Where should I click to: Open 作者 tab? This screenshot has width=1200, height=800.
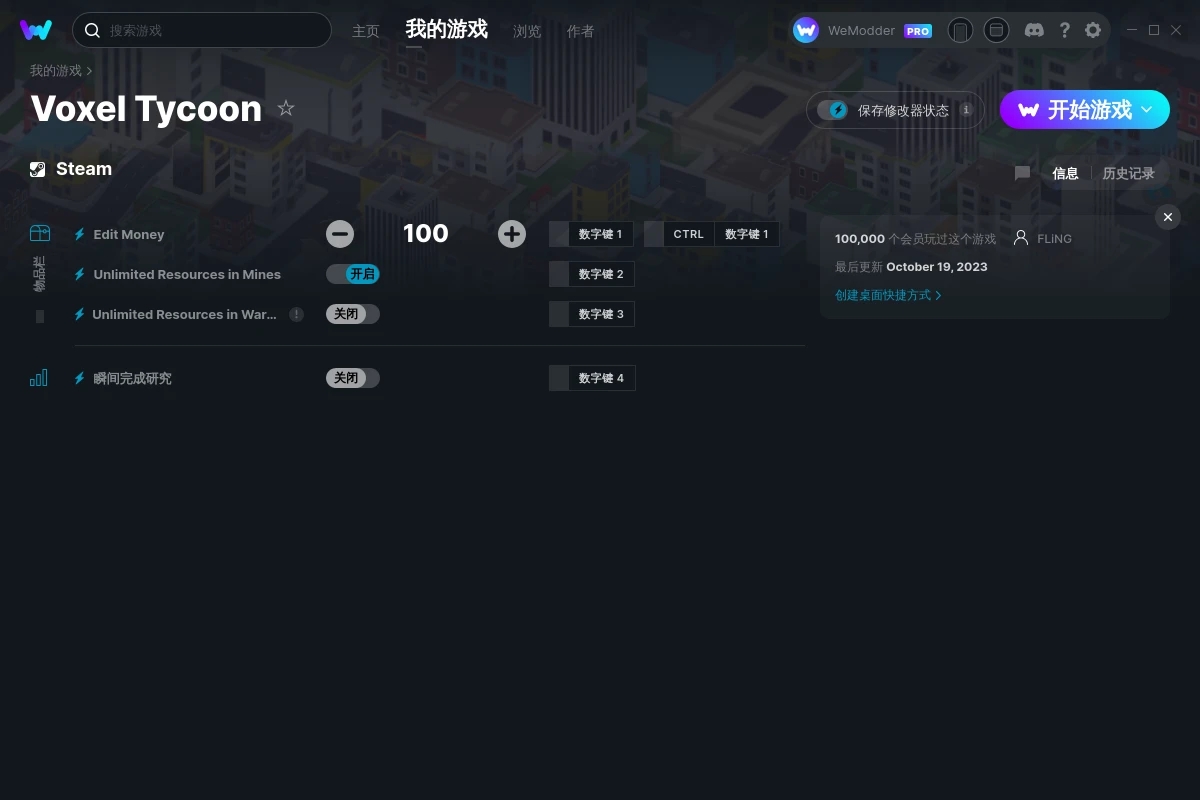point(581,31)
